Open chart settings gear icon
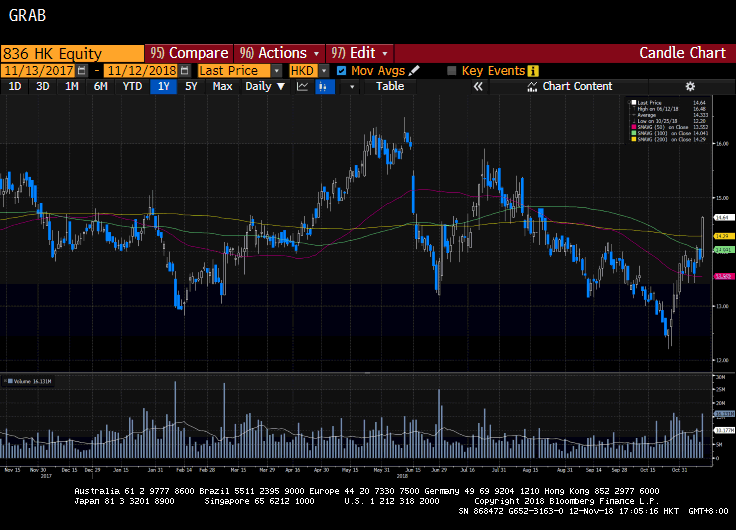The height and width of the screenshot is (530, 736). tap(690, 86)
